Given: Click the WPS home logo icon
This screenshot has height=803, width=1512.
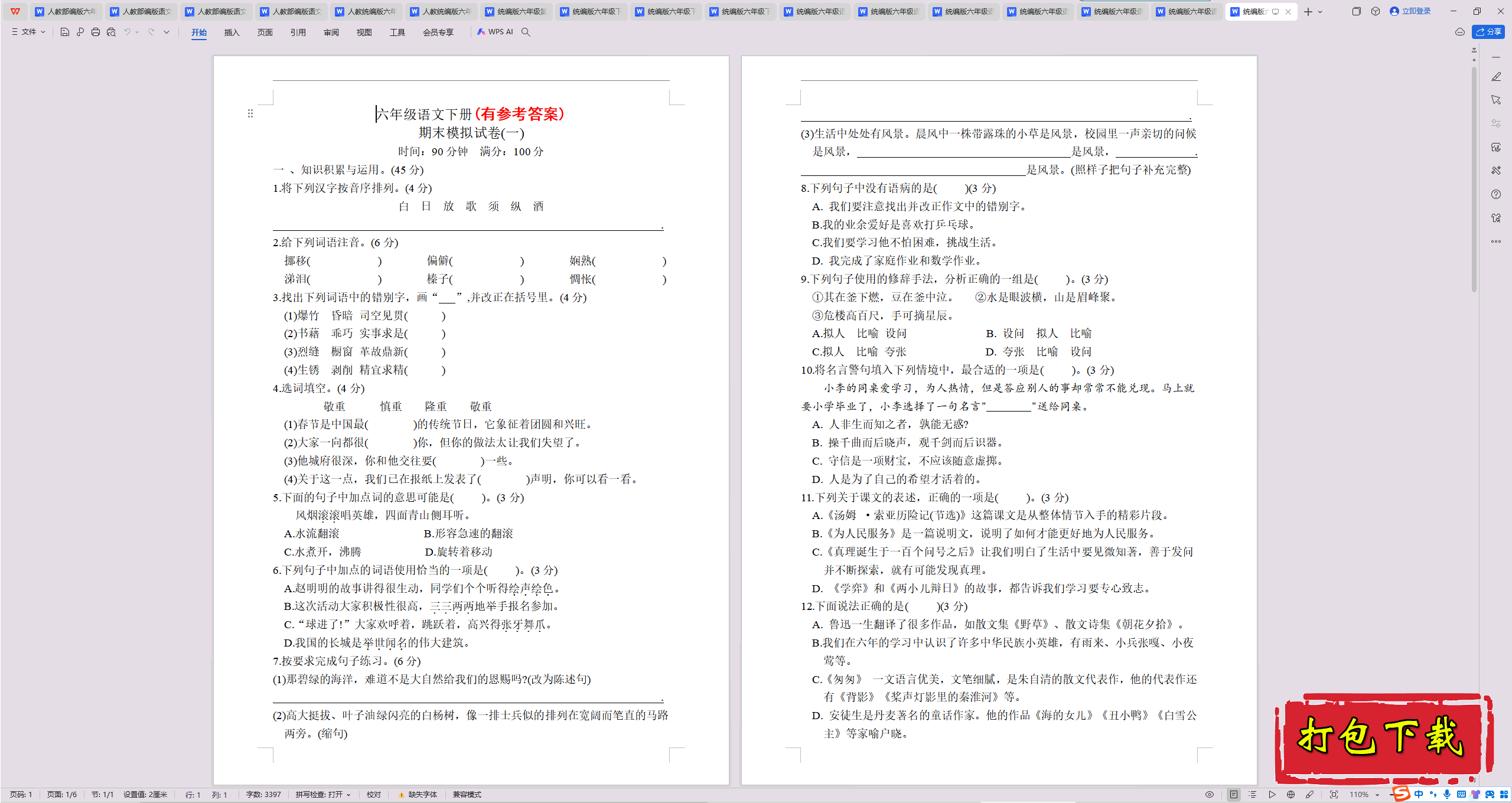Looking at the screenshot, I should pos(15,11).
